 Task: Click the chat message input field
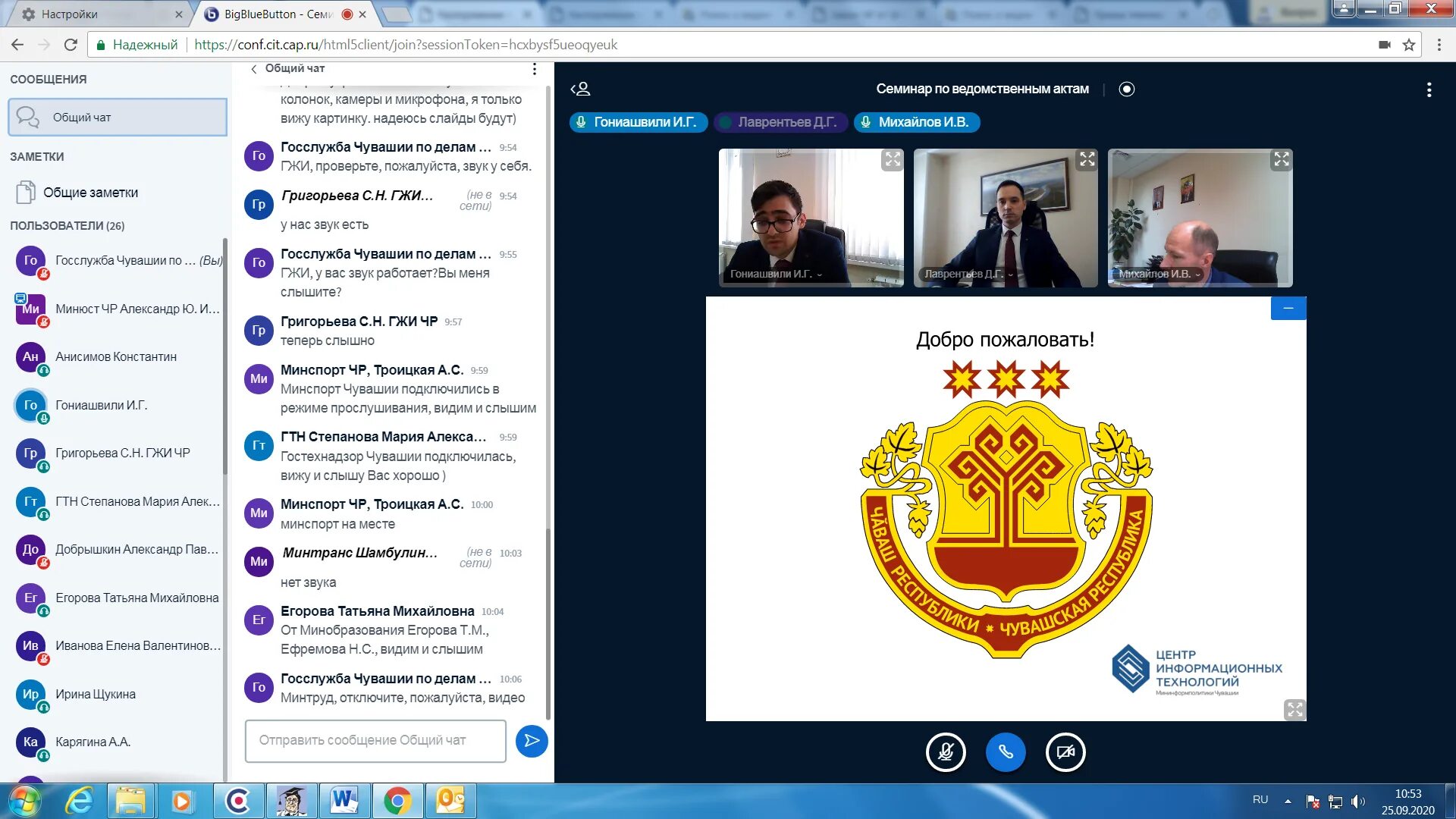click(375, 741)
